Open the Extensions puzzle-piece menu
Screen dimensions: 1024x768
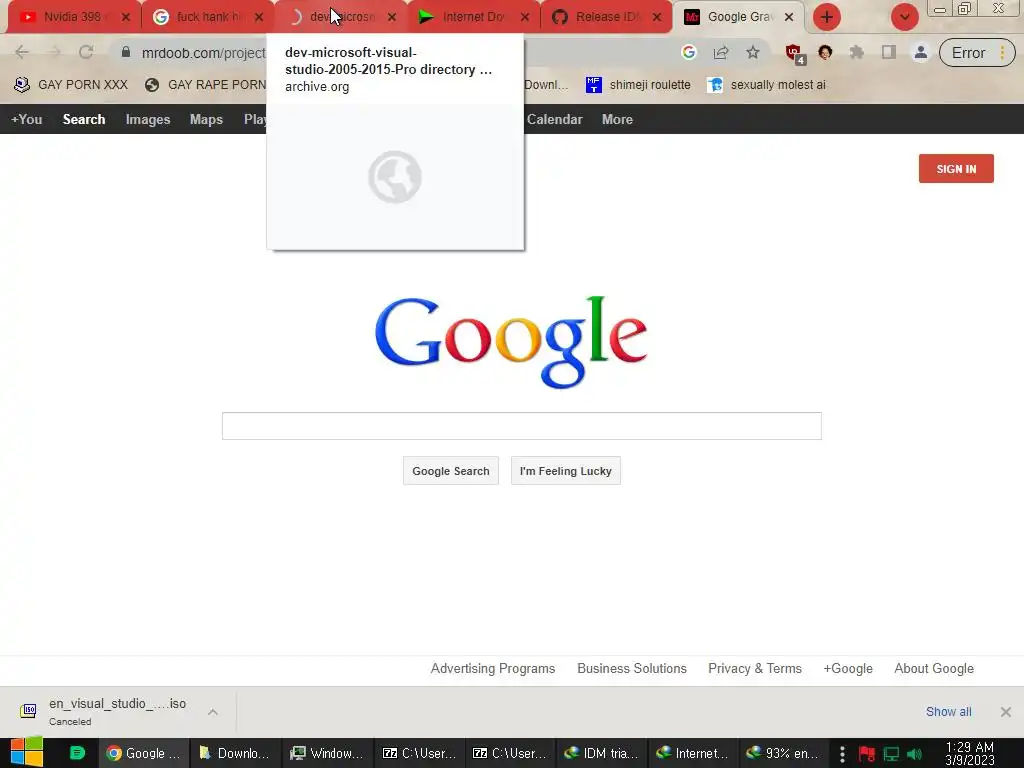(x=856, y=52)
